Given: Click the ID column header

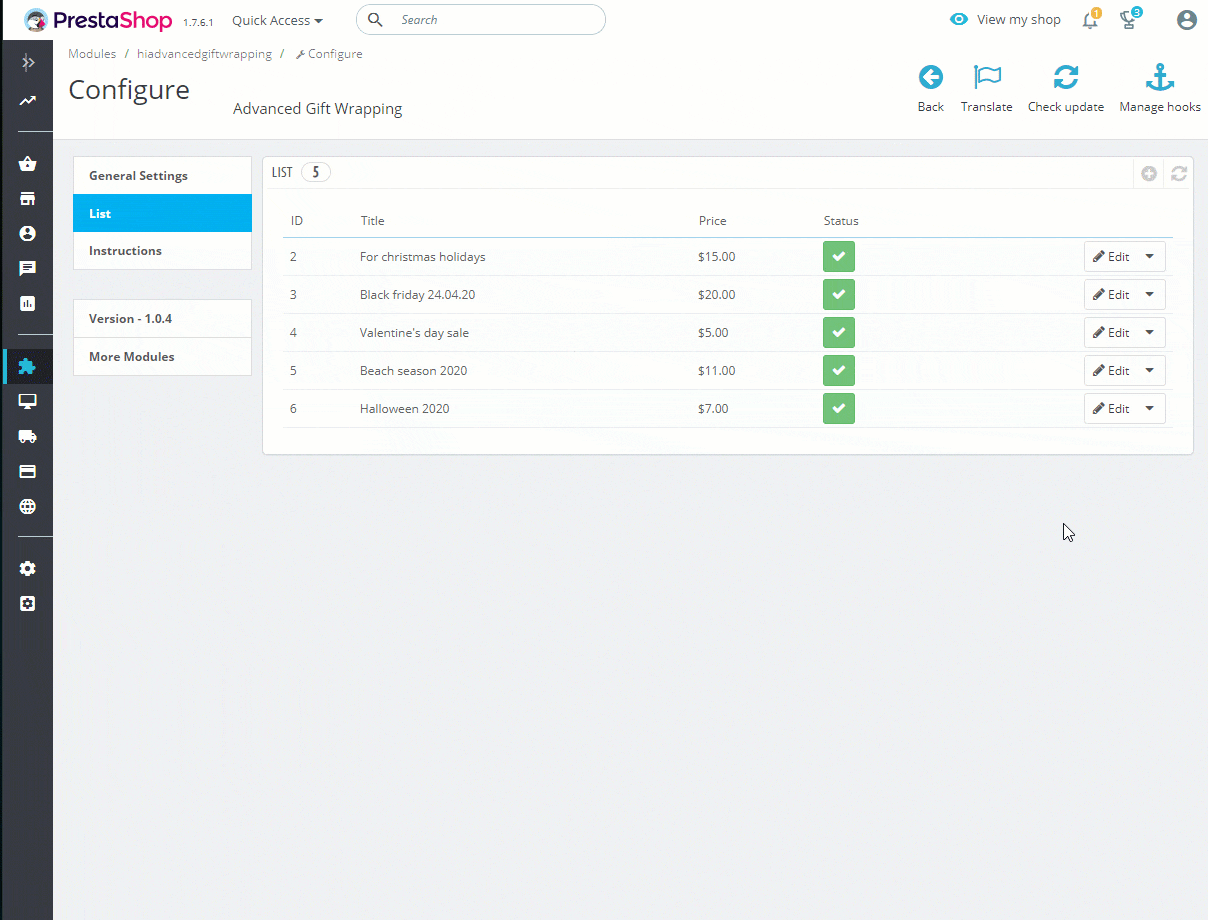Looking at the screenshot, I should point(297,221).
